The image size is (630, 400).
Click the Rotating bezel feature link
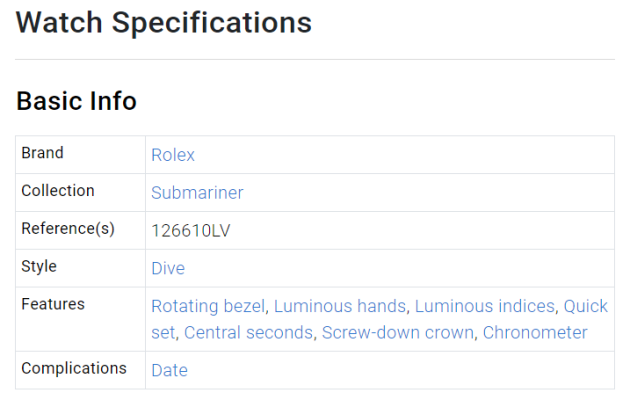(208, 306)
